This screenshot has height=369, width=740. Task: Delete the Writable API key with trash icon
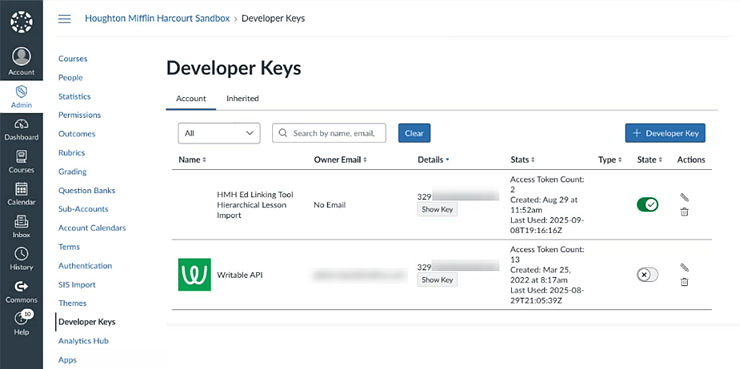684,282
